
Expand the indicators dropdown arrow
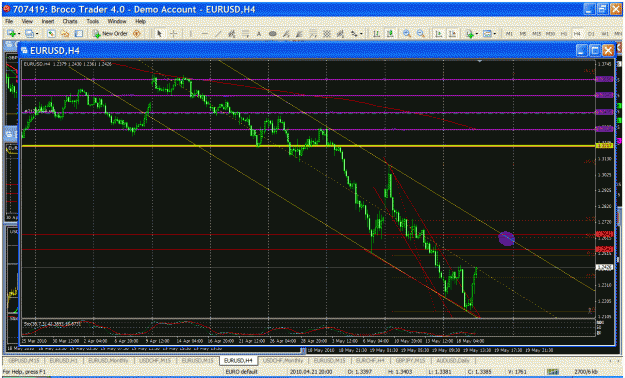[477, 34]
